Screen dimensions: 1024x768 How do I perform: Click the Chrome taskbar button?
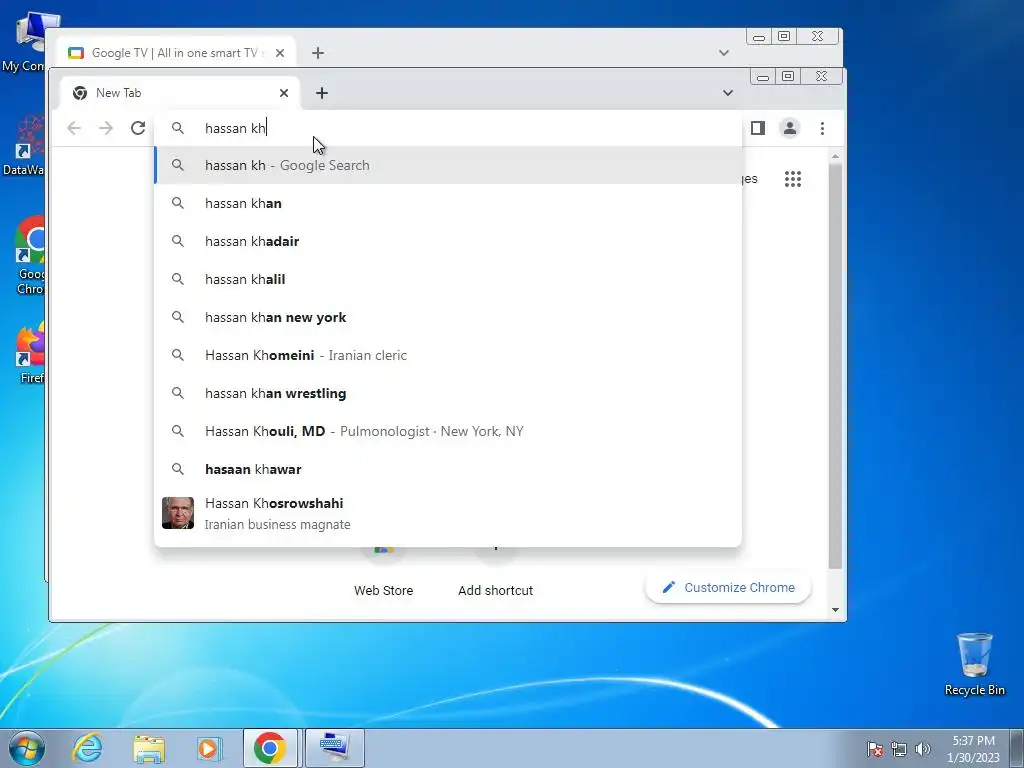pos(270,748)
